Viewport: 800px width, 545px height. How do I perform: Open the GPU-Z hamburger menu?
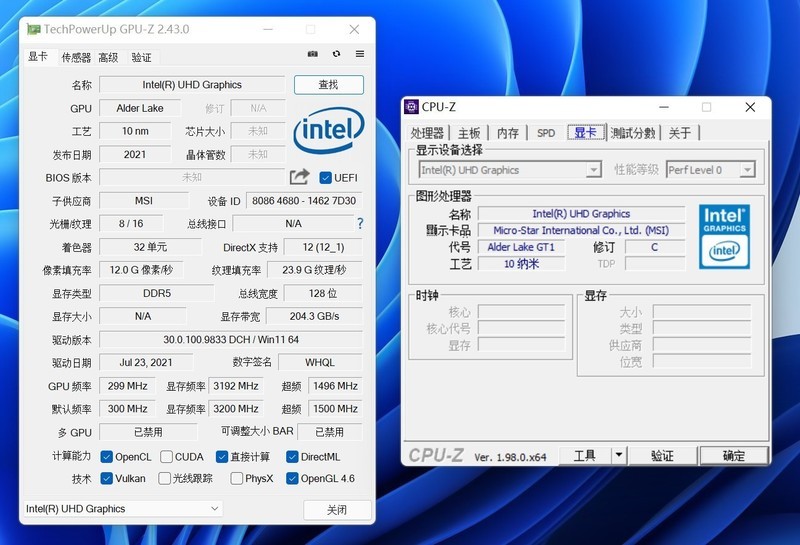click(360, 54)
